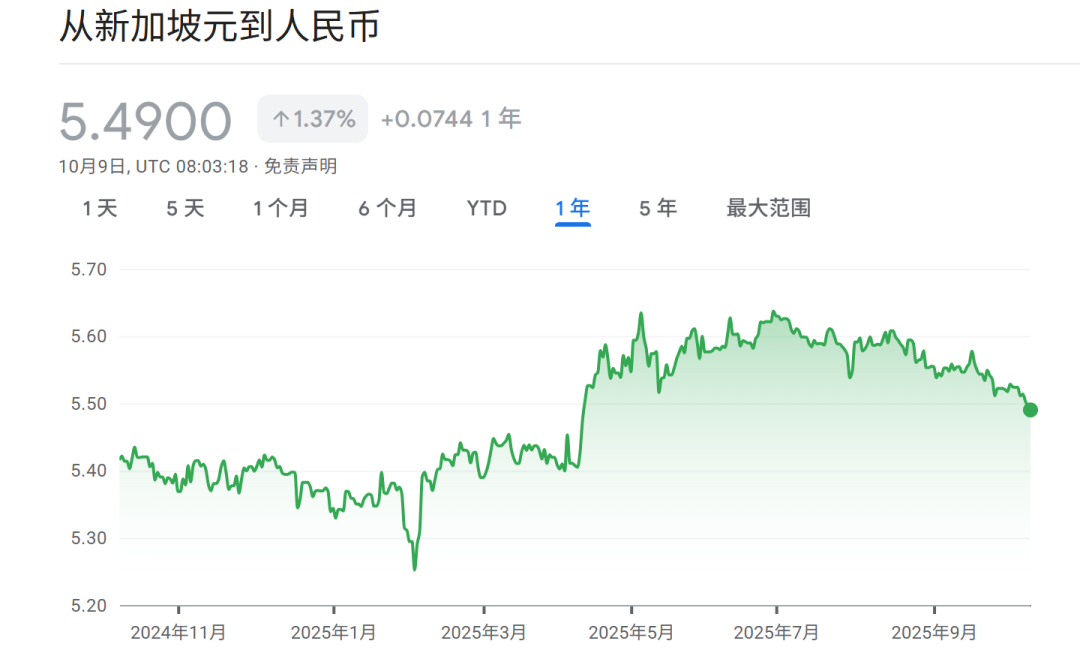Click the 2025年3月 axis label
1080x656 pixels.
[483, 632]
